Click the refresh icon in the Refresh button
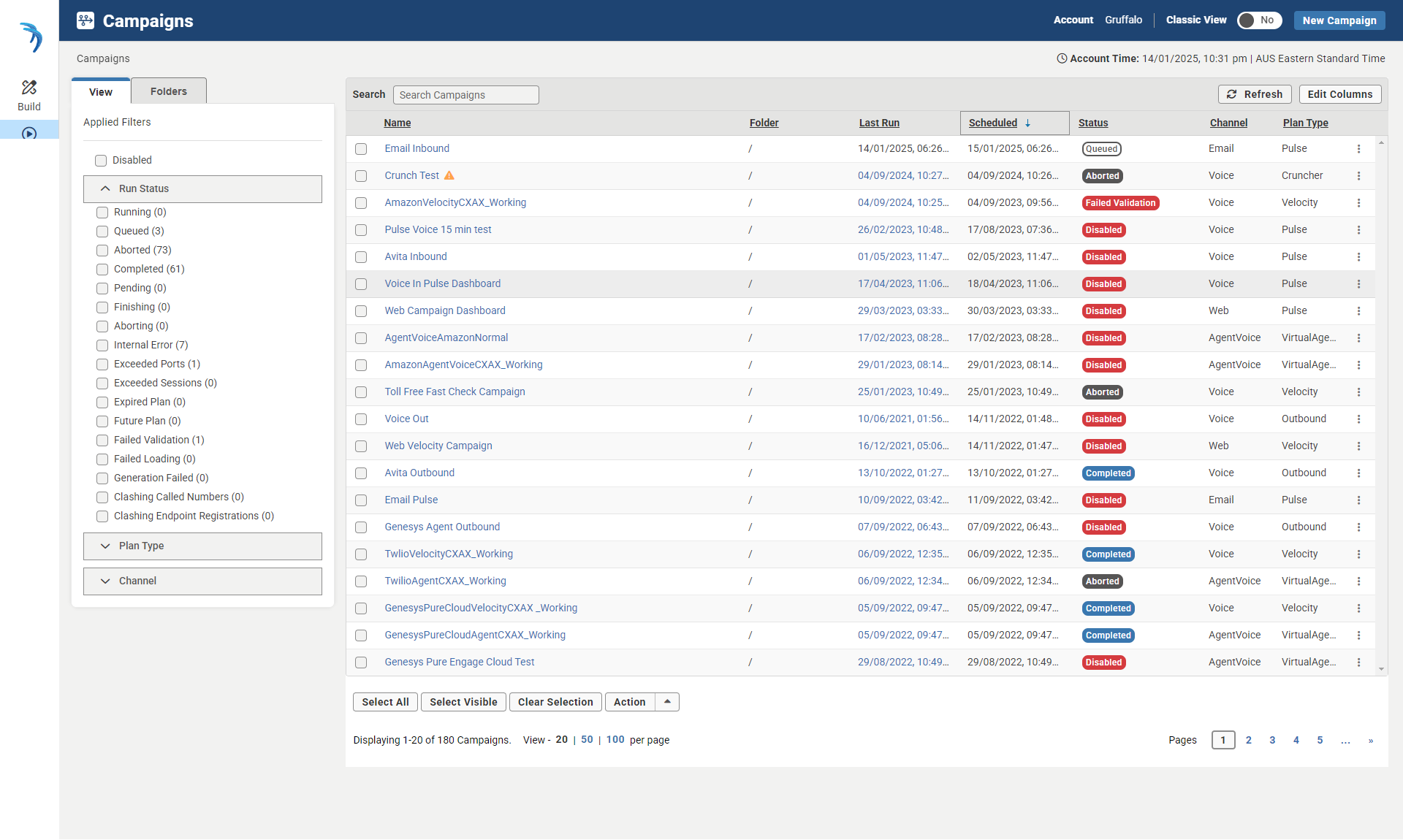The image size is (1403, 840). click(1232, 94)
